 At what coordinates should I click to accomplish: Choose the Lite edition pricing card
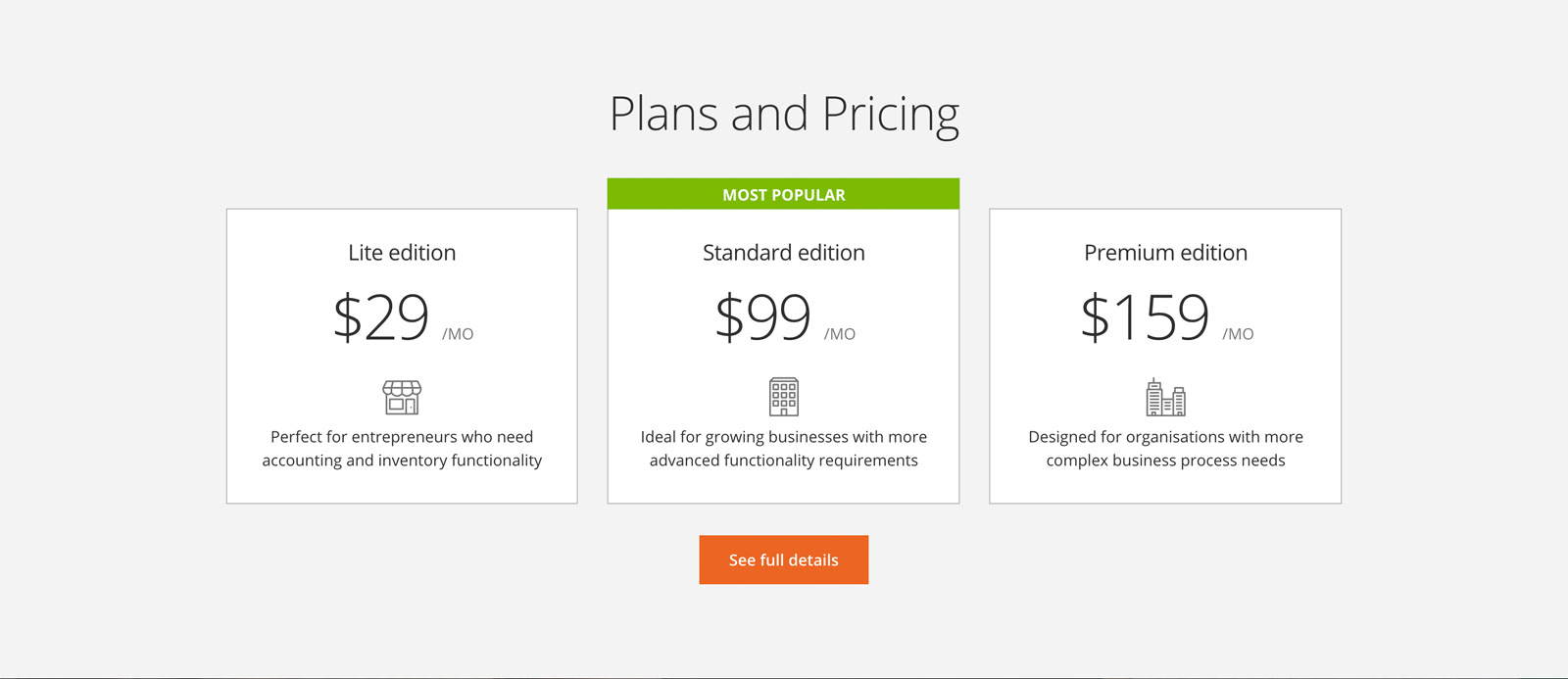click(x=402, y=356)
